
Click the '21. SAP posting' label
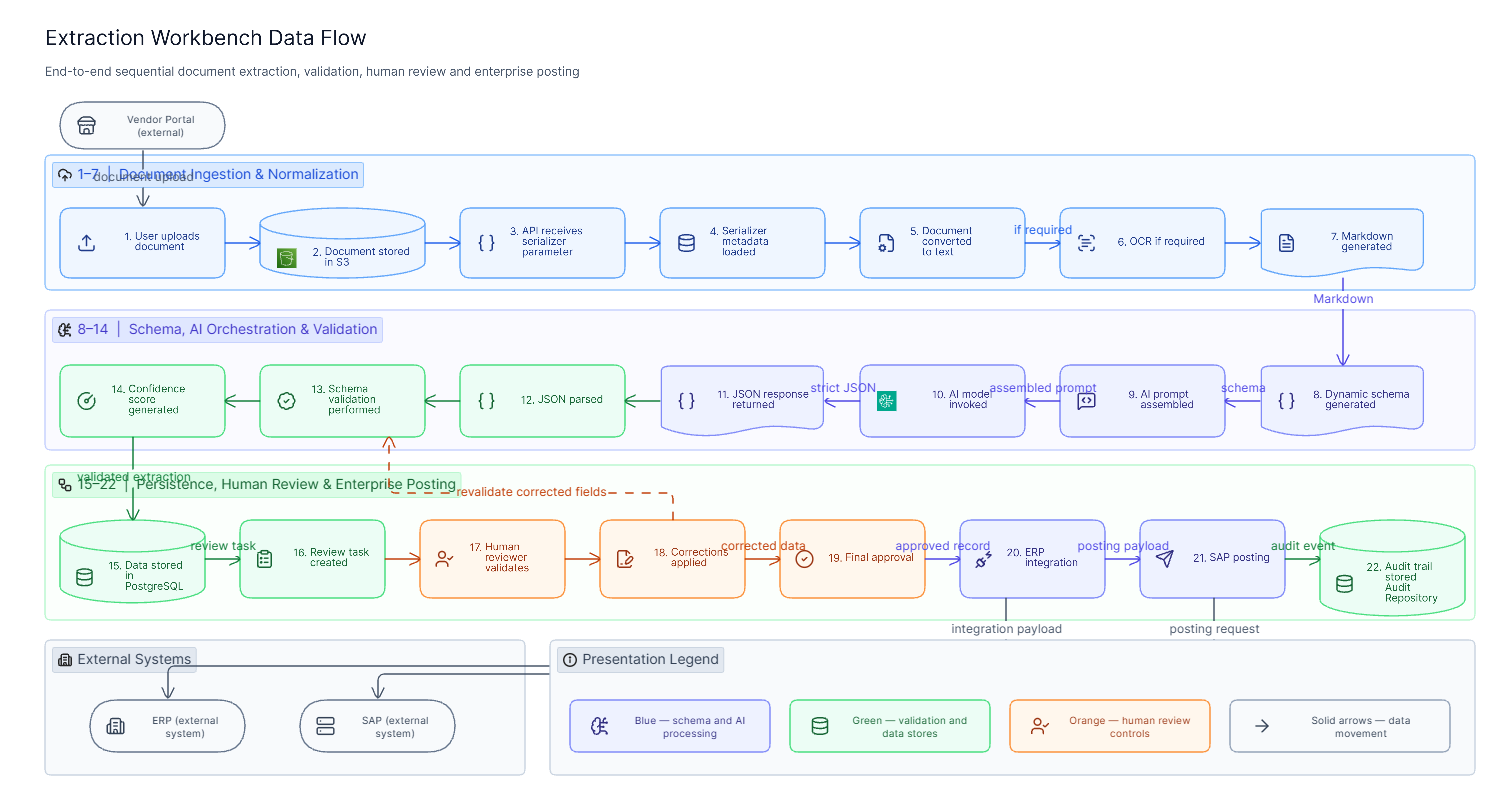coord(1231,558)
